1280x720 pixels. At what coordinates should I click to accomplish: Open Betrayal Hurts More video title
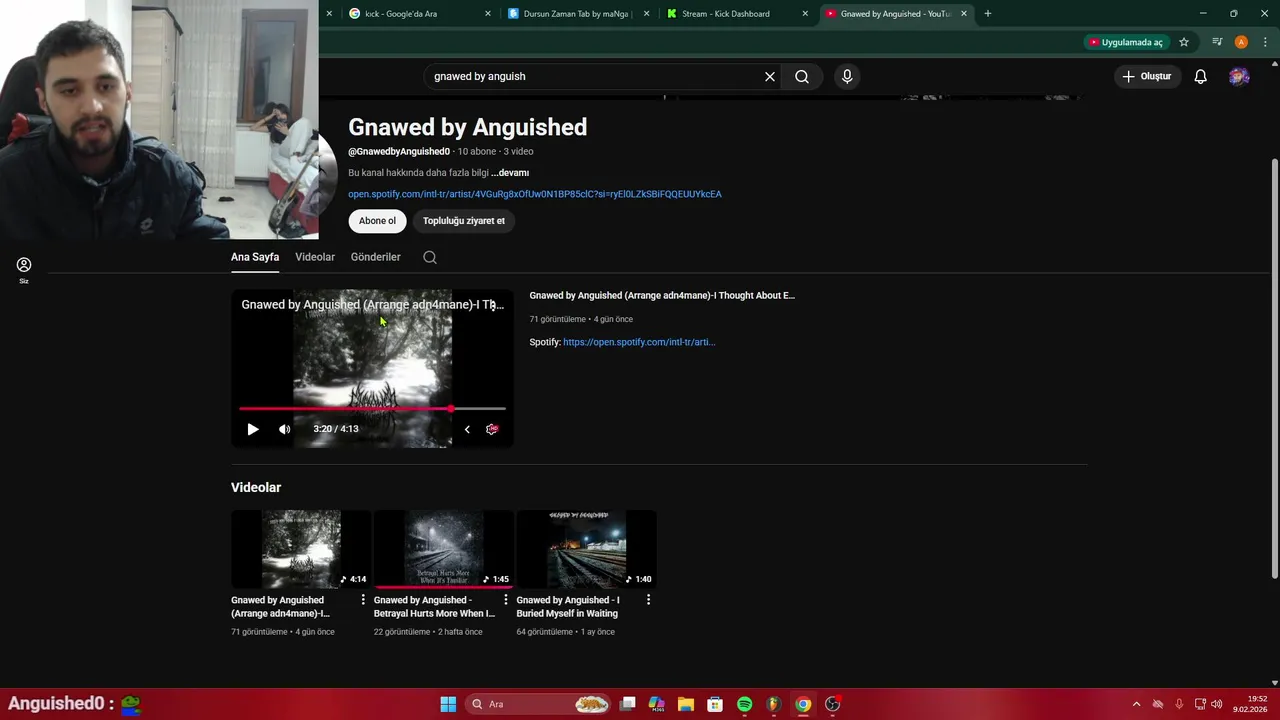pos(435,607)
